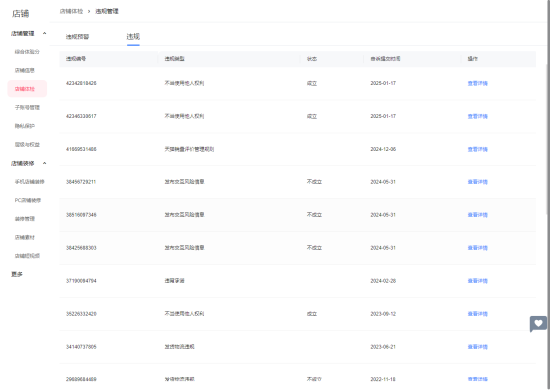View details of the 2024-02-28 violation
Image resolution: width=550 pixels, height=391 pixels.
[x=477, y=281]
